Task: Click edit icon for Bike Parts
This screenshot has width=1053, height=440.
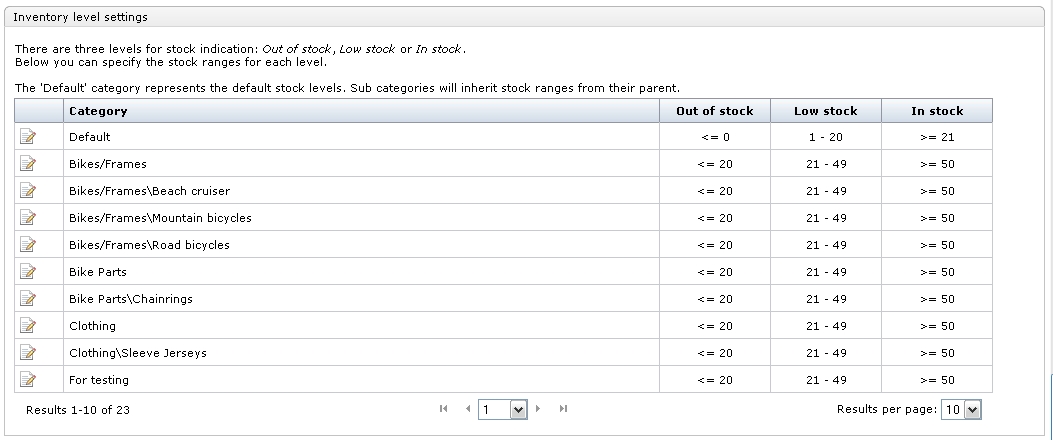Action: point(28,271)
